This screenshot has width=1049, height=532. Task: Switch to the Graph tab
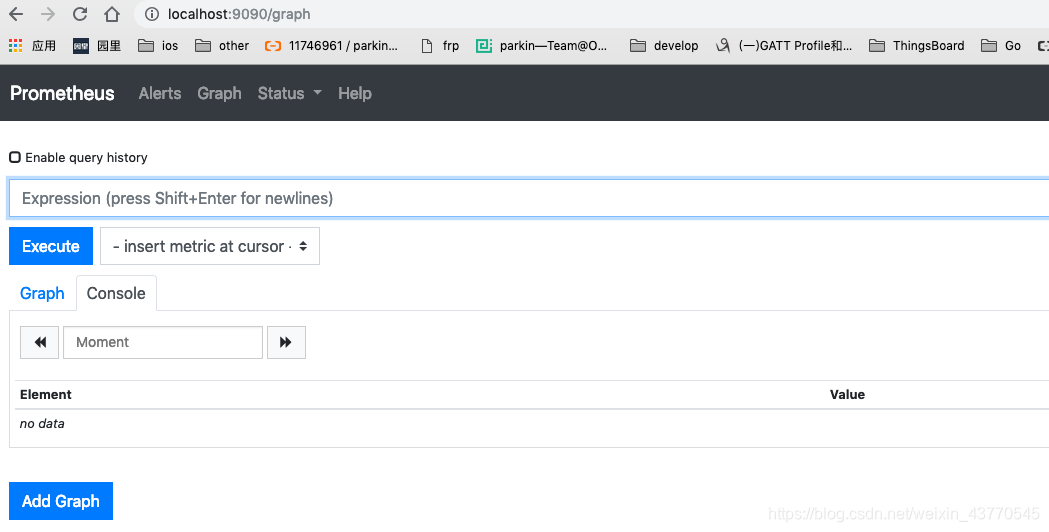pyautogui.click(x=42, y=293)
